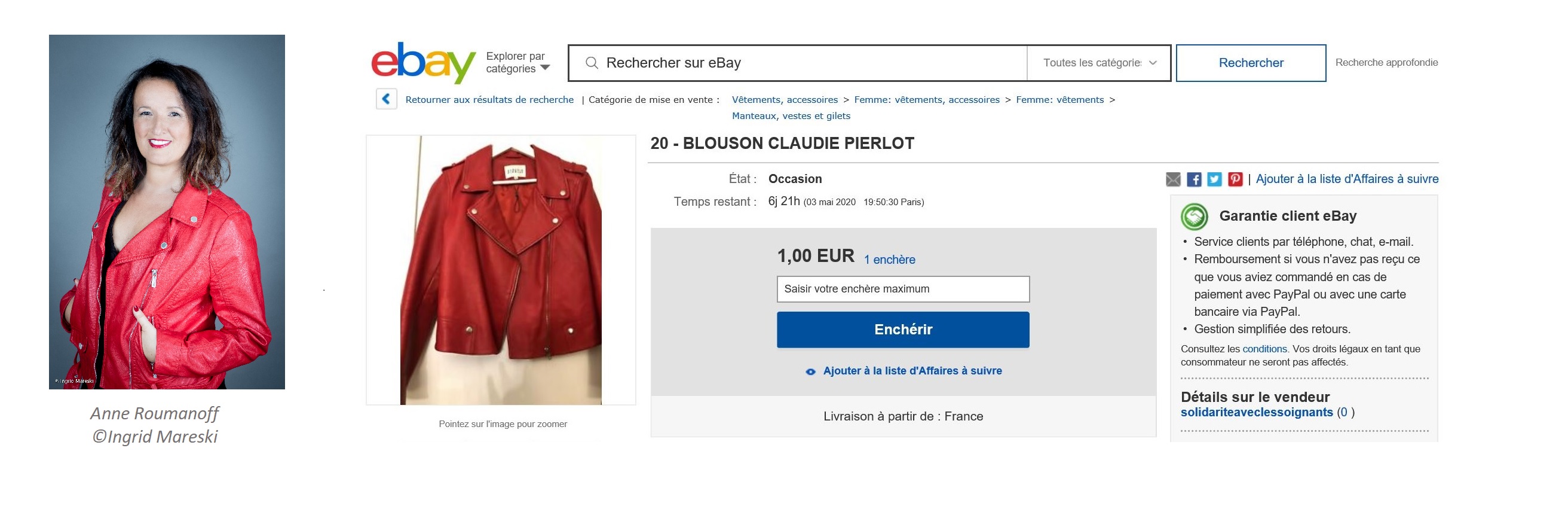Click the Enchérir button
The height and width of the screenshot is (512, 1568).
[903, 330]
